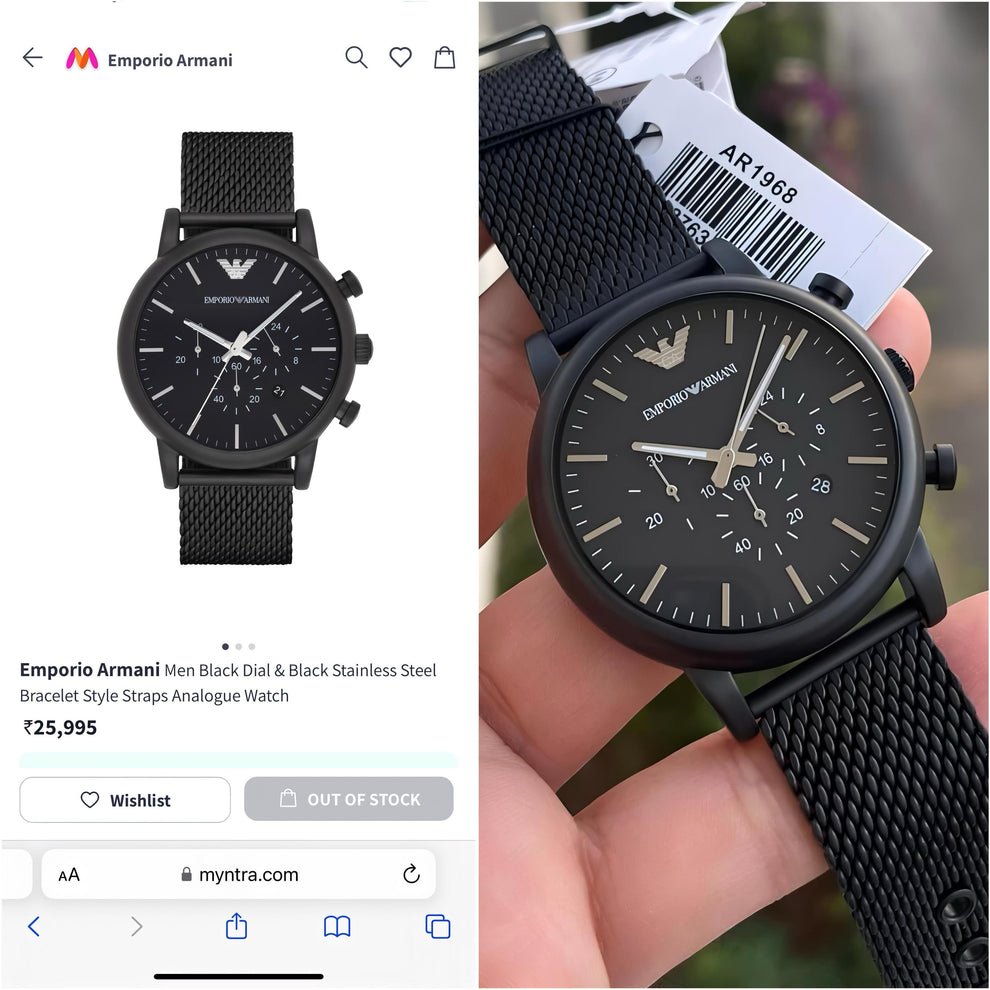The width and height of the screenshot is (990, 990).
Task: Tap the Emporio Armani watch product image
Action: click(245, 348)
